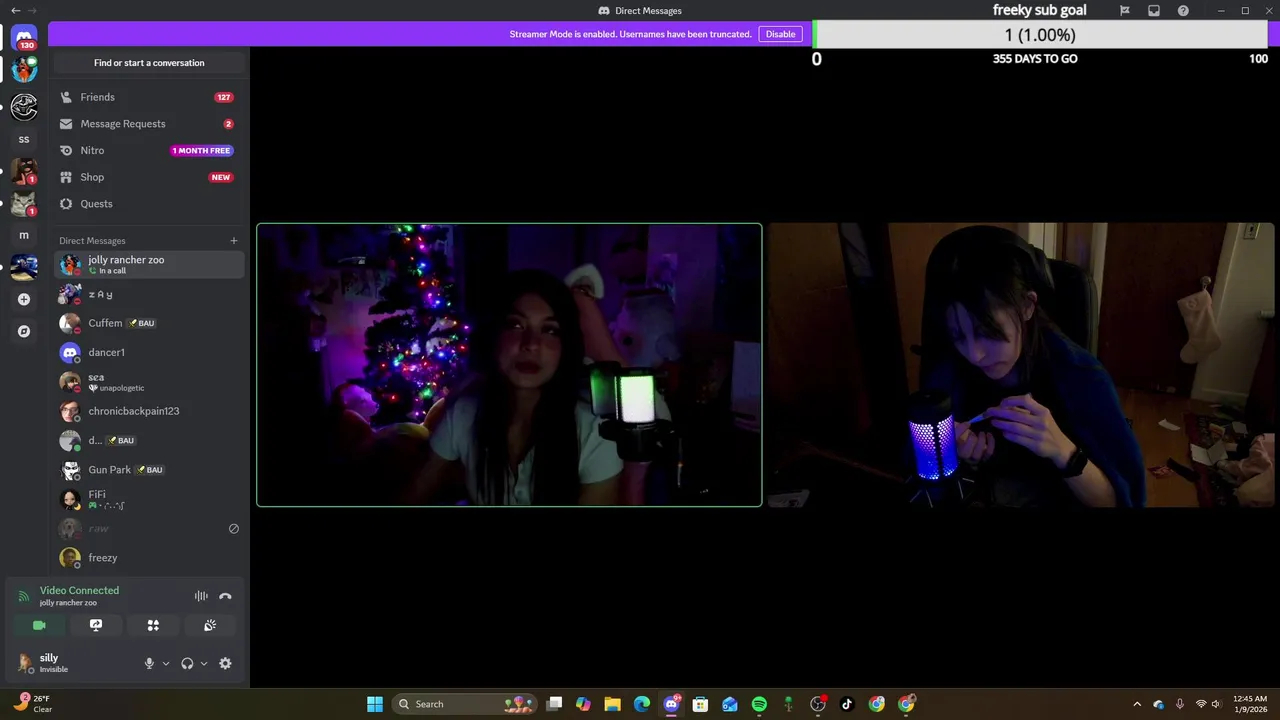Open Spotify from the taskbar

click(x=759, y=704)
